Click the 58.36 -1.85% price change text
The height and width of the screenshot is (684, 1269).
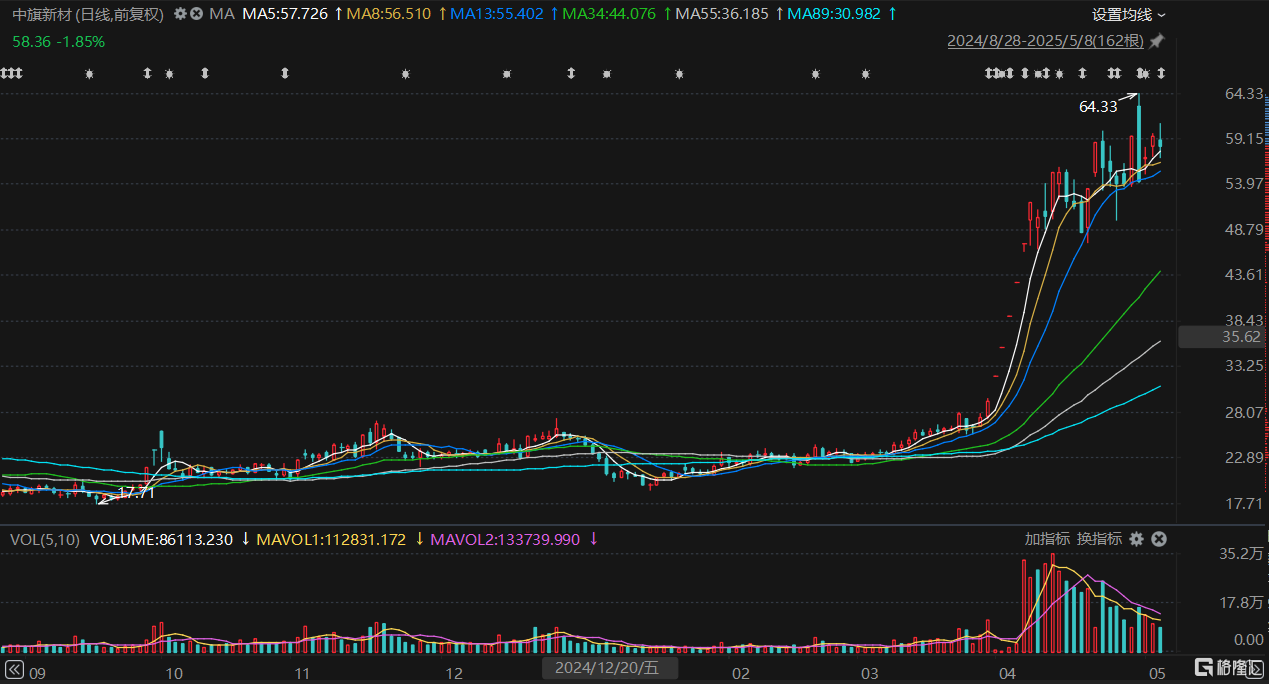59,41
